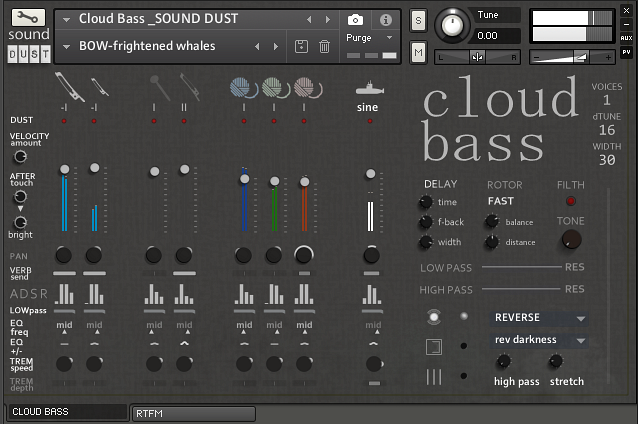Screen dimensions: 638x424
Task: Click the square room reverb icon
Action: point(434,347)
